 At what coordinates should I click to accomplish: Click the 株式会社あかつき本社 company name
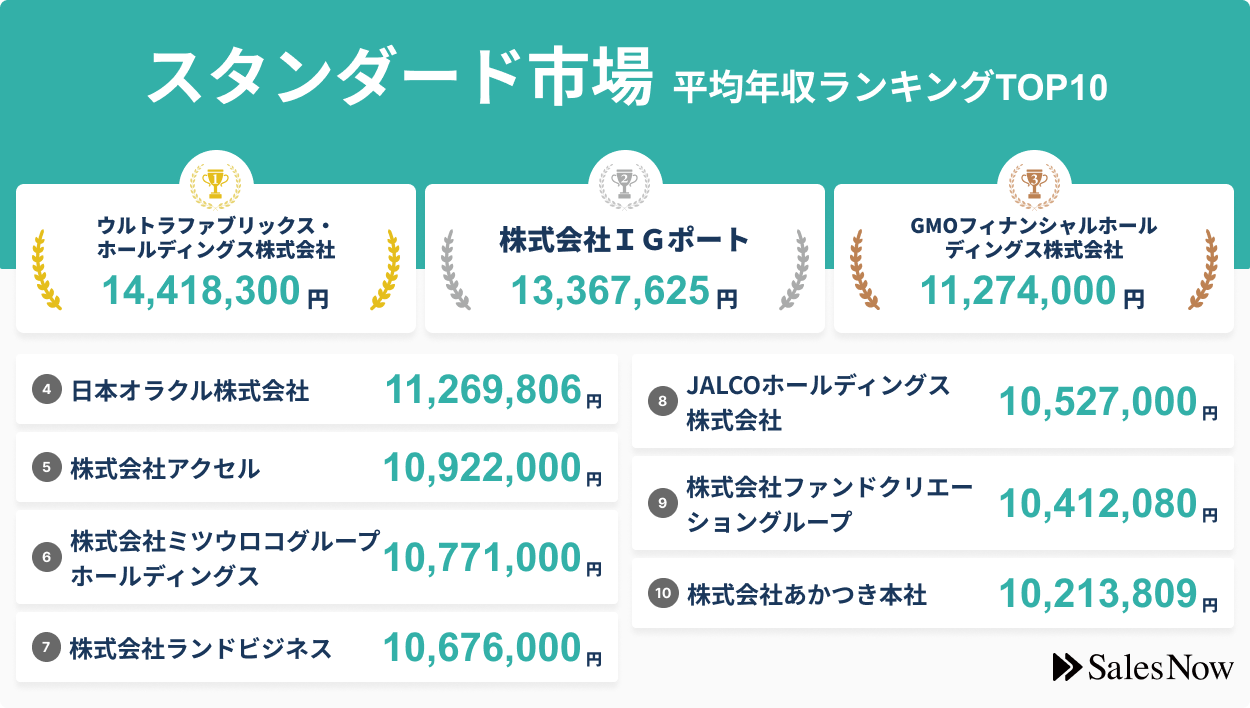[807, 595]
